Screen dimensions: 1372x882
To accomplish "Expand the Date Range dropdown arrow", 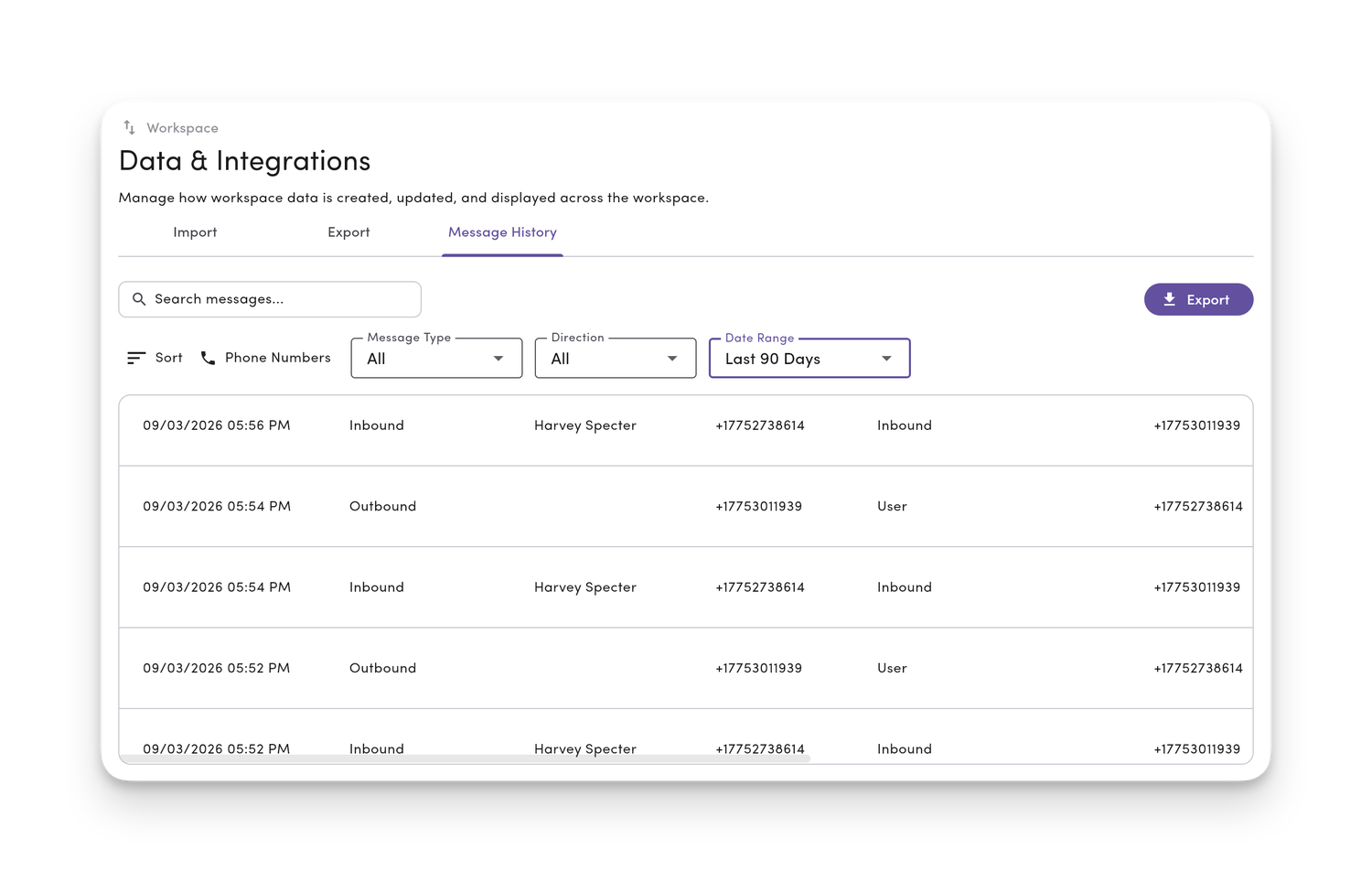I will coord(886,359).
